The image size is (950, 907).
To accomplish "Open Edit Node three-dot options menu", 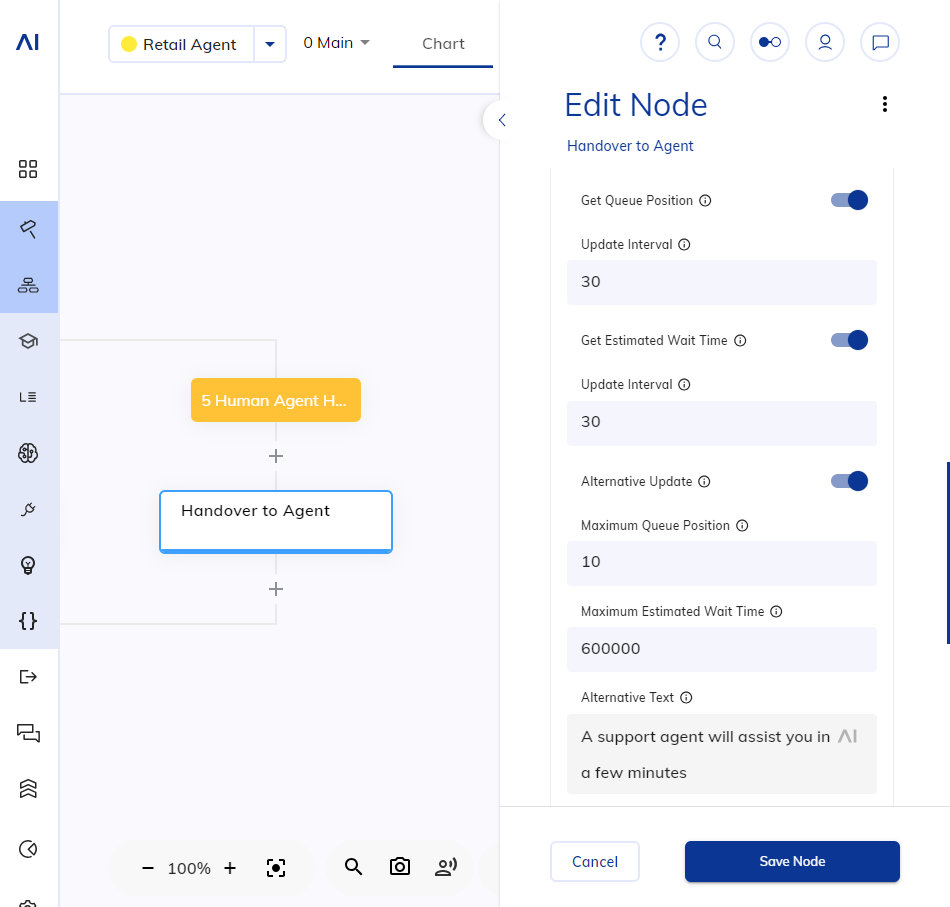I will coord(885,104).
